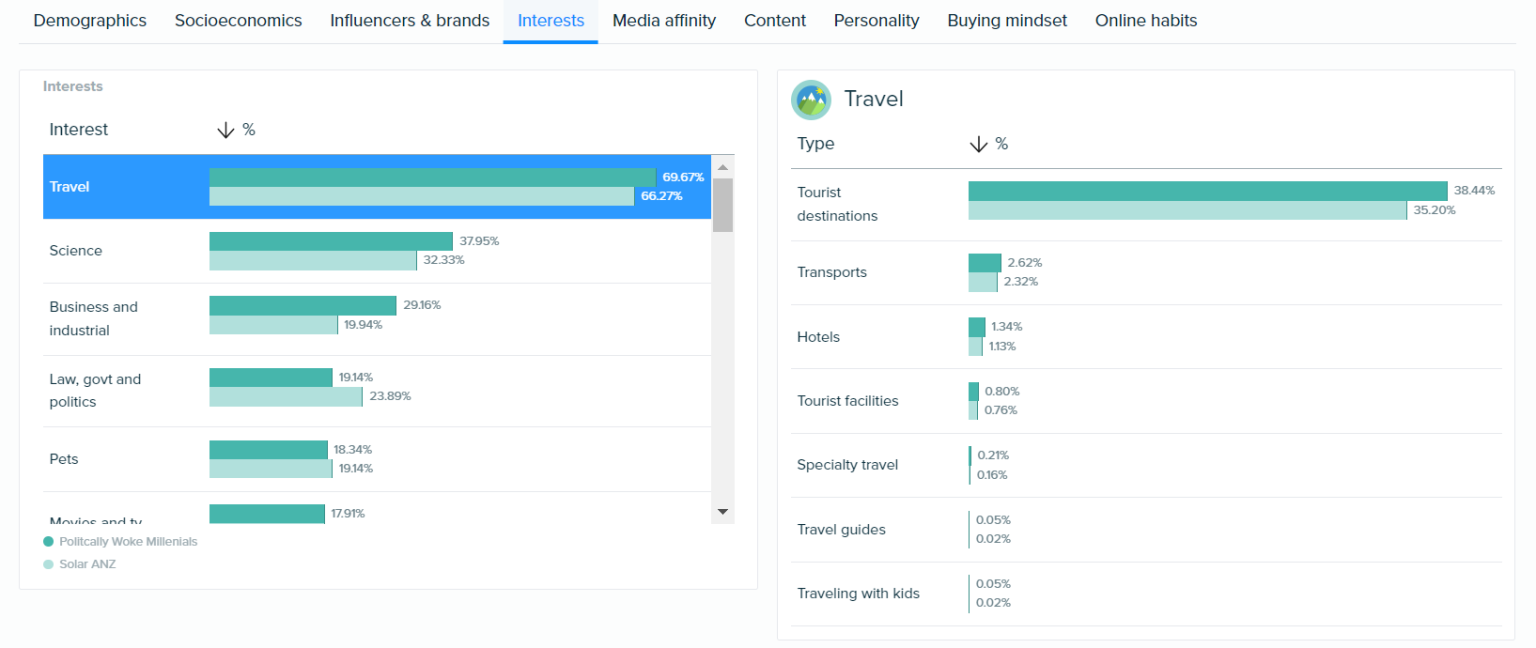Toggle Politcally Woke Millenials legend dot
This screenshot has width=1536, height=648.
48,541
